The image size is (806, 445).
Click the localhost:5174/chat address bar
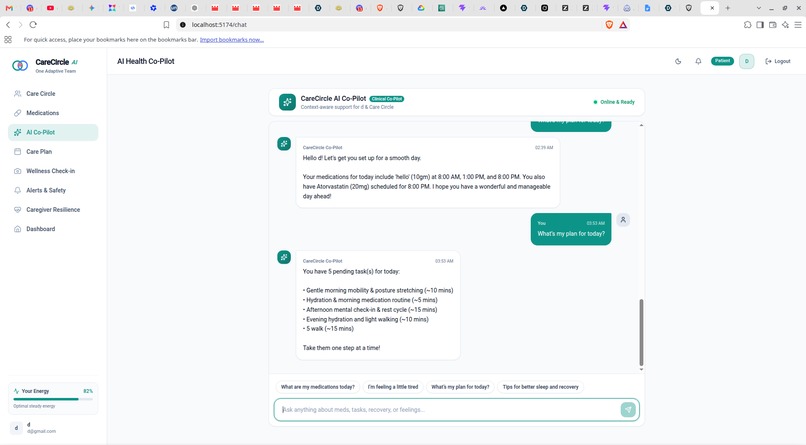point(391,25)
